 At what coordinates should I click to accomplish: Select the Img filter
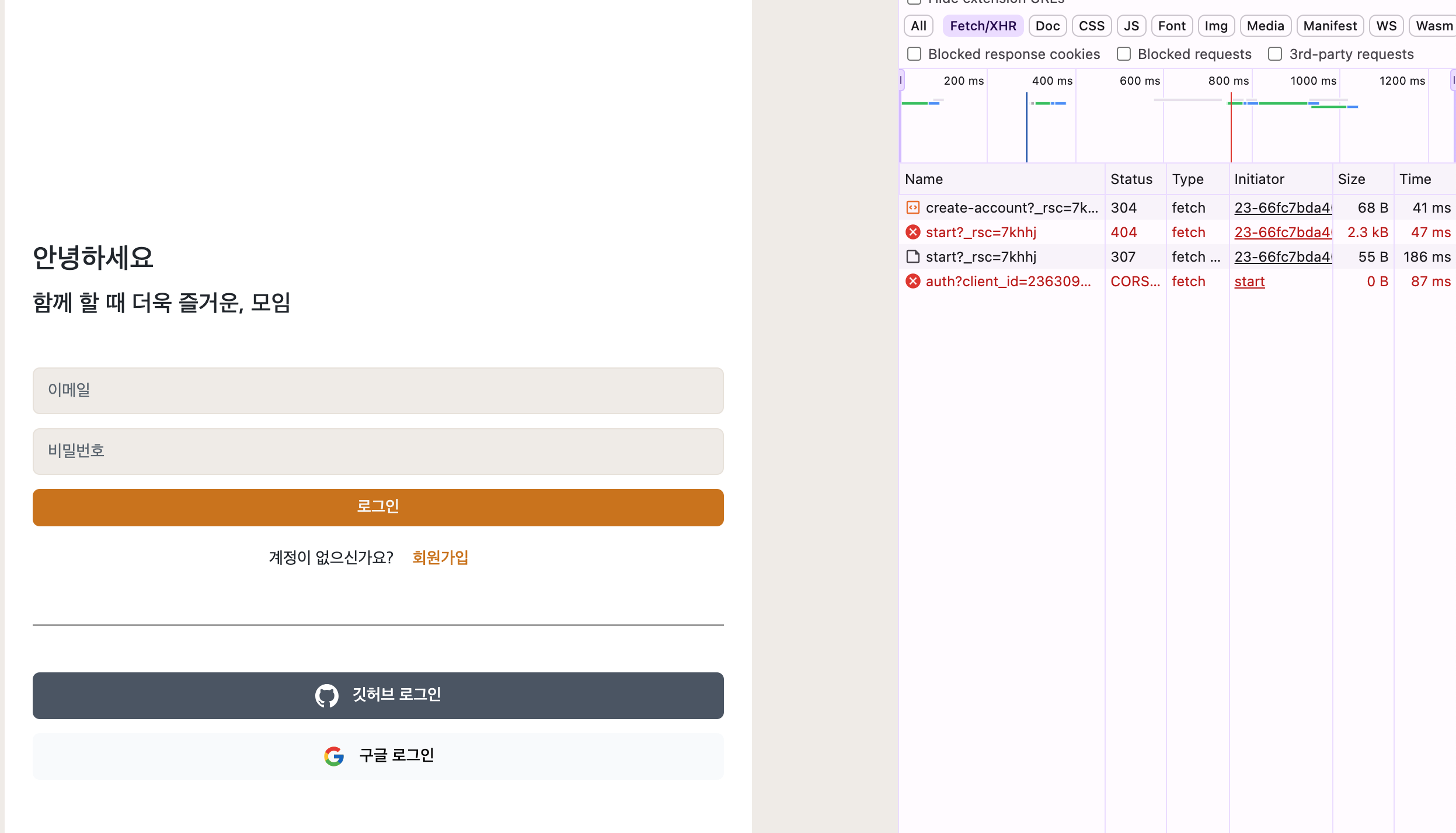[x=1216, y=26]
